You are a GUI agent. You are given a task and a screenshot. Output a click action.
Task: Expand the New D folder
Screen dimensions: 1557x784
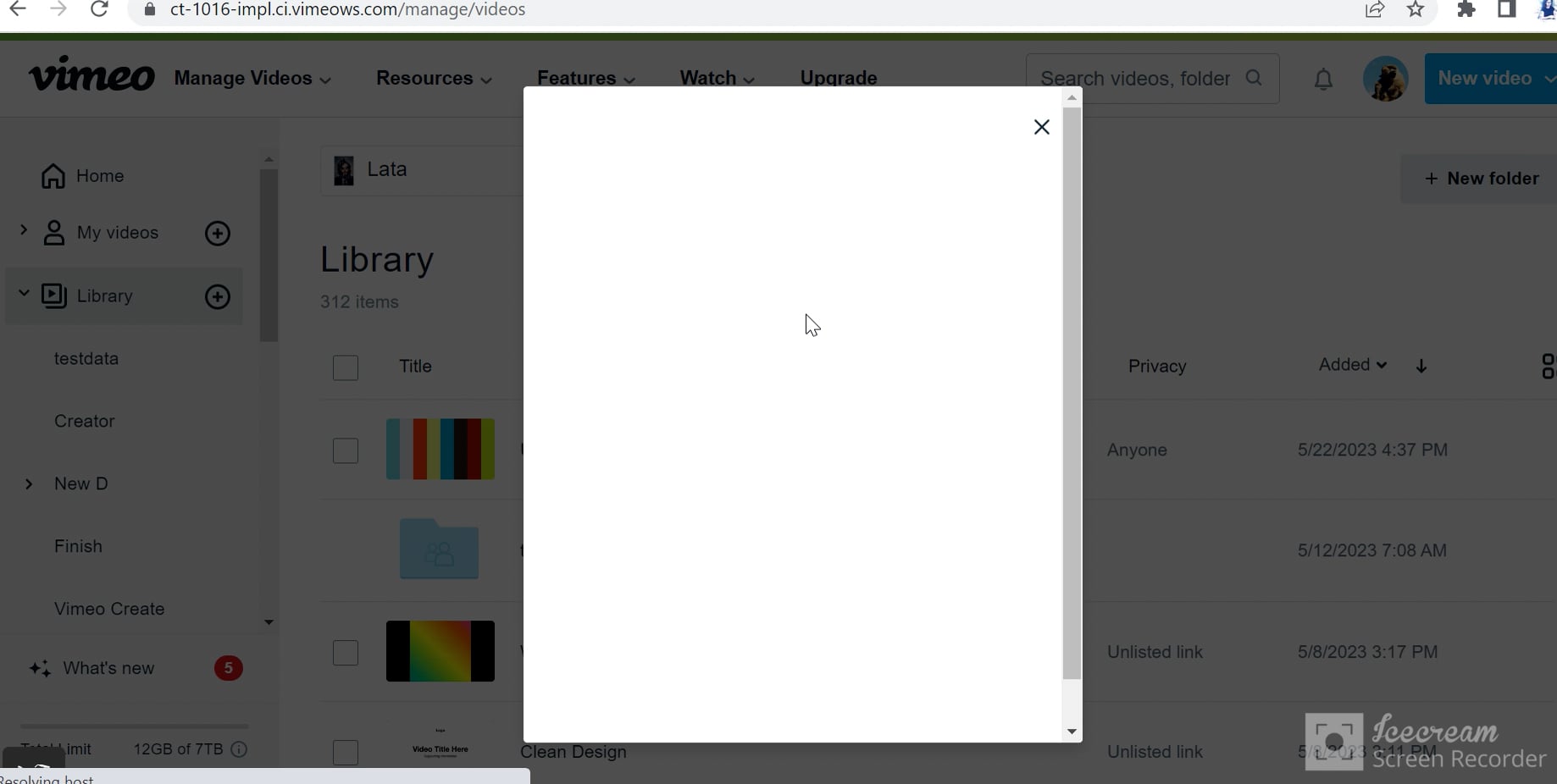[x=28, y=484]
